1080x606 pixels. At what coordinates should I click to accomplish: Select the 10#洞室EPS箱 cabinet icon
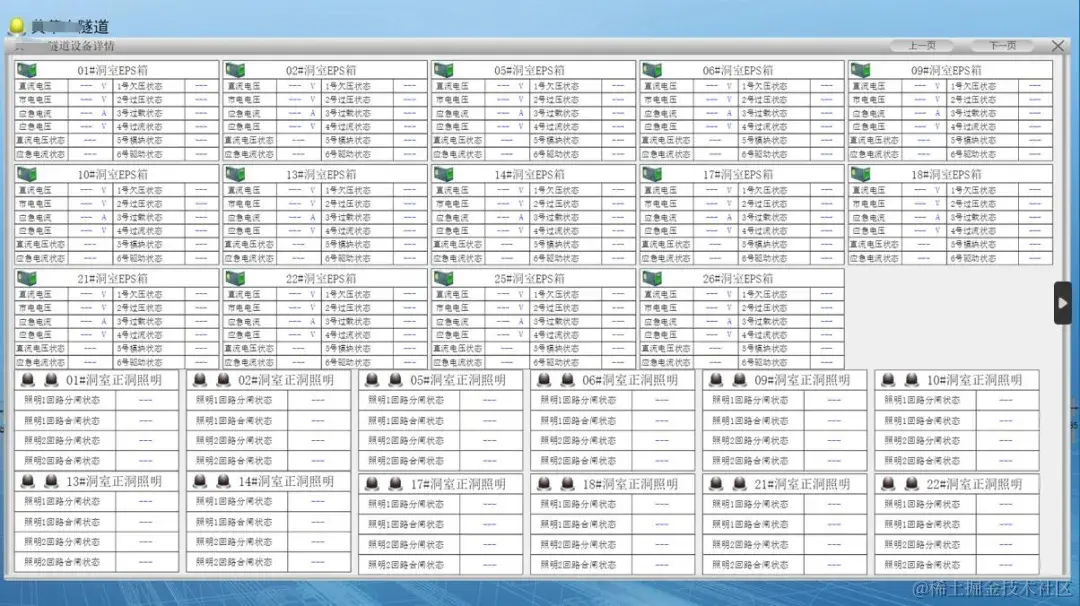(27, 174)
